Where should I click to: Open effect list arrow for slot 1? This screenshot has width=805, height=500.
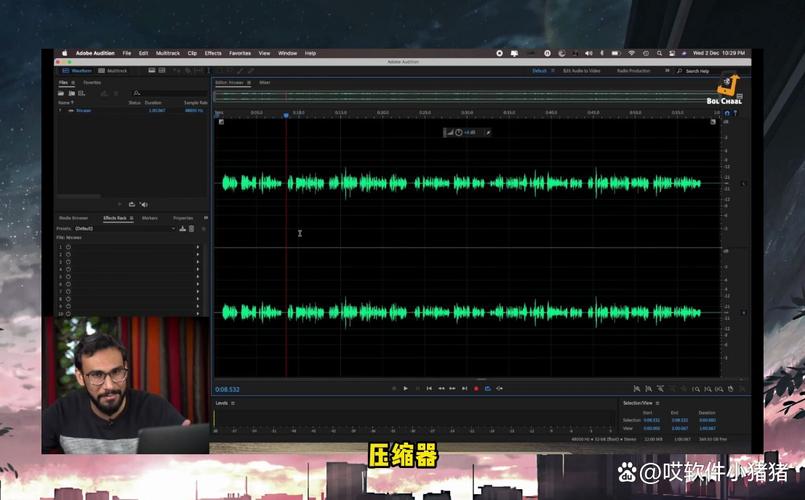(x=198, y=247)
